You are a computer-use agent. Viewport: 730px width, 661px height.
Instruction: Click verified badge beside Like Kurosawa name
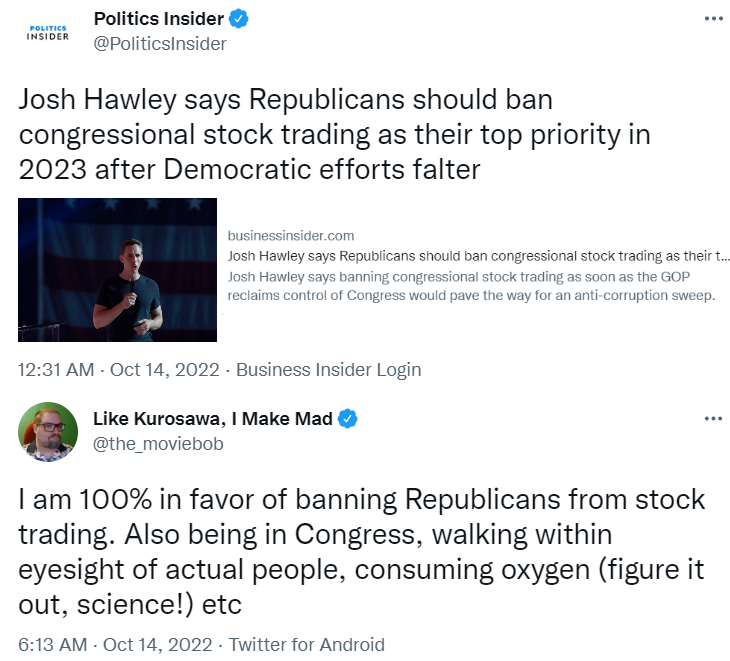(346, 419)
